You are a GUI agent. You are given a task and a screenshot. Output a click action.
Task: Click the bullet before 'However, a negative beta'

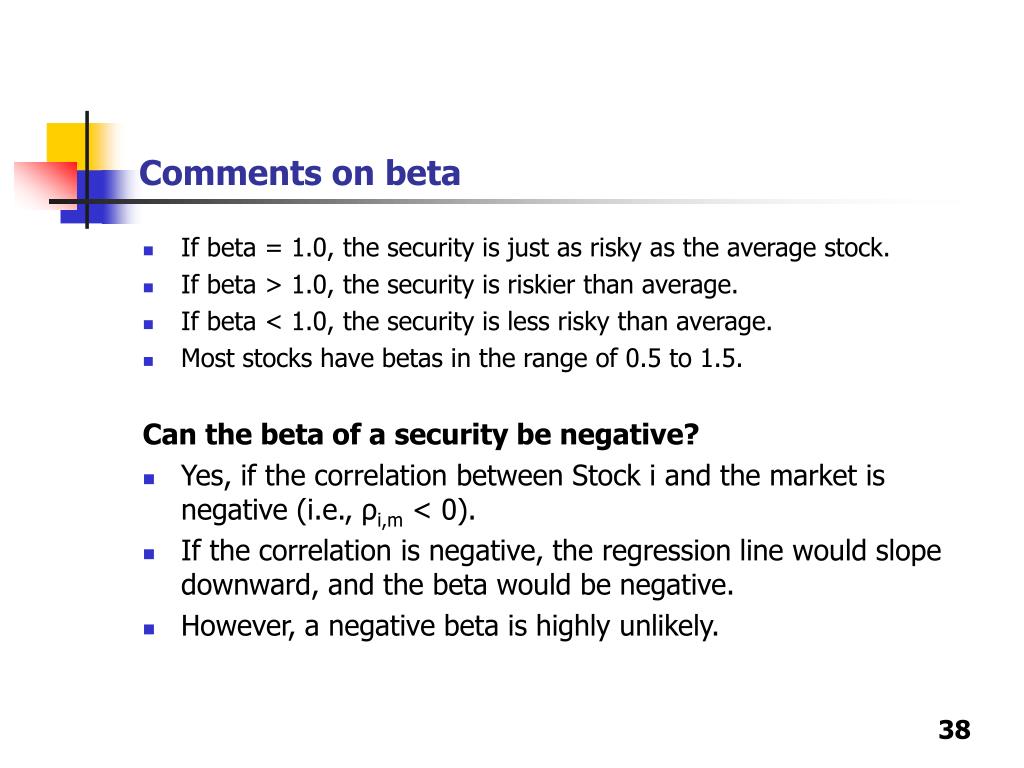[149, 630]
